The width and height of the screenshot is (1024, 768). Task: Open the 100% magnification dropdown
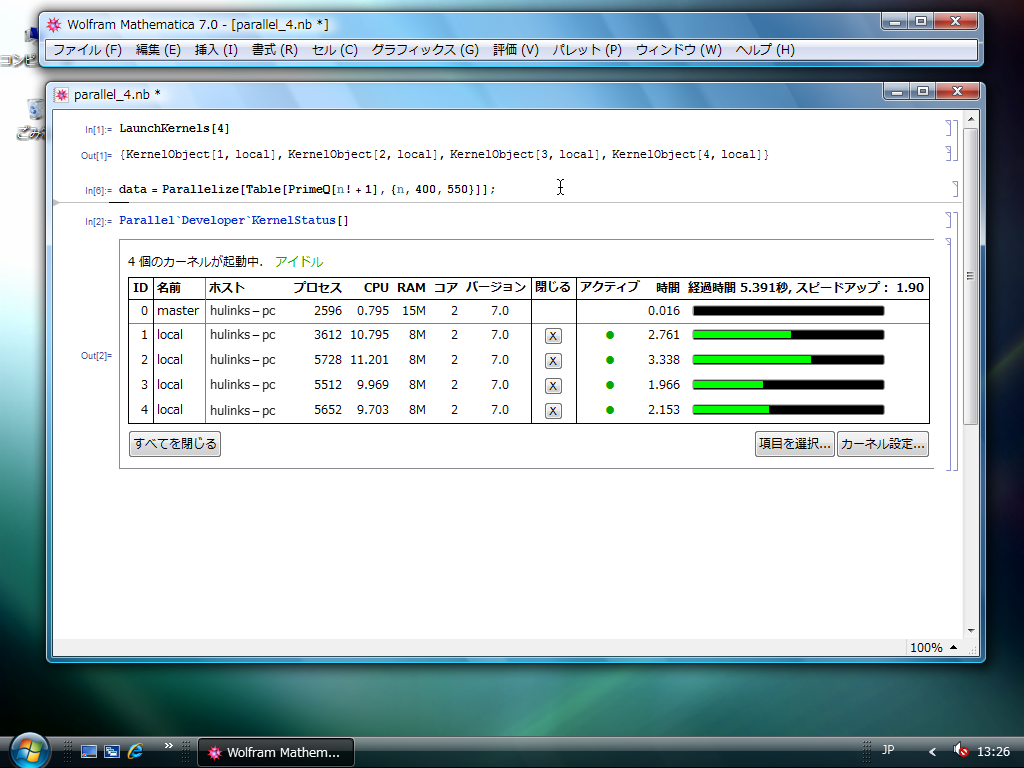pos(935,647)
